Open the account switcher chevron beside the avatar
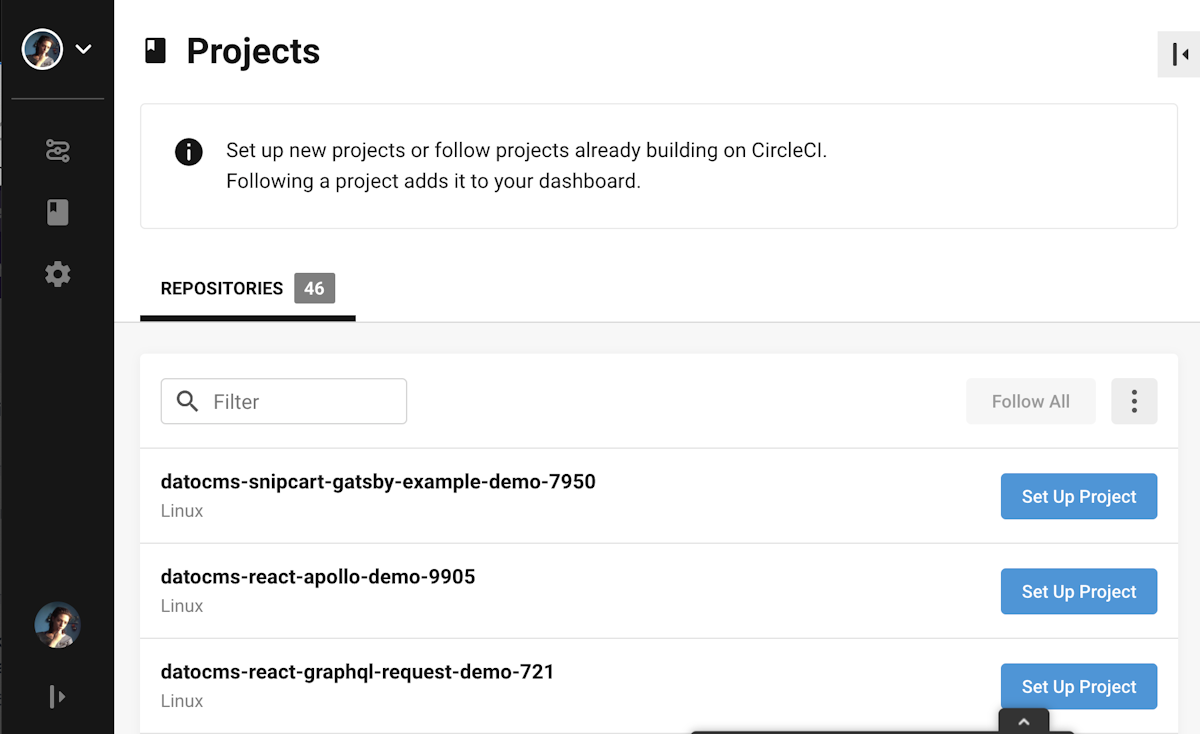 click(83, 48)
